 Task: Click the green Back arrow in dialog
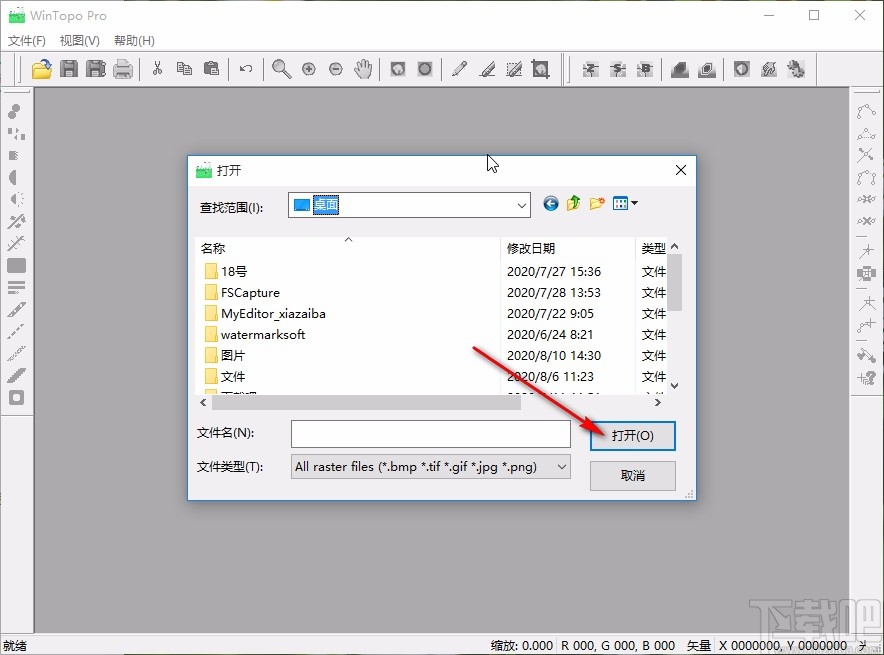[x=550, y=203]
